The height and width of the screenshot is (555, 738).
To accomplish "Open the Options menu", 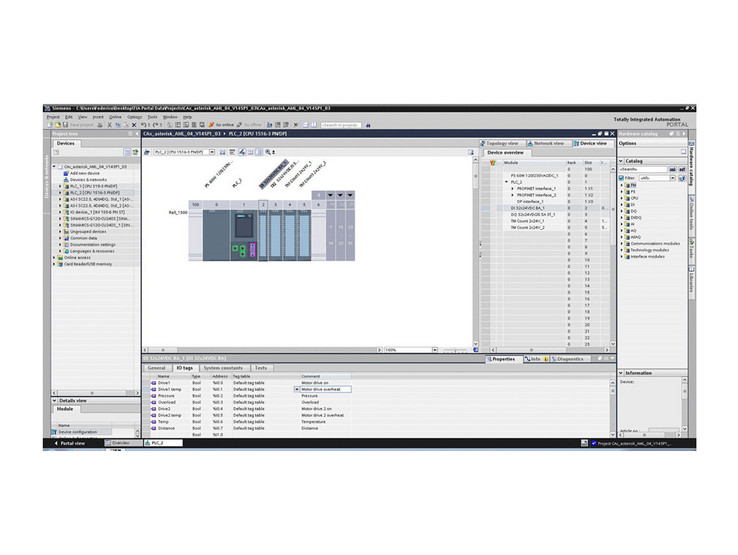I will pos(135,117).
